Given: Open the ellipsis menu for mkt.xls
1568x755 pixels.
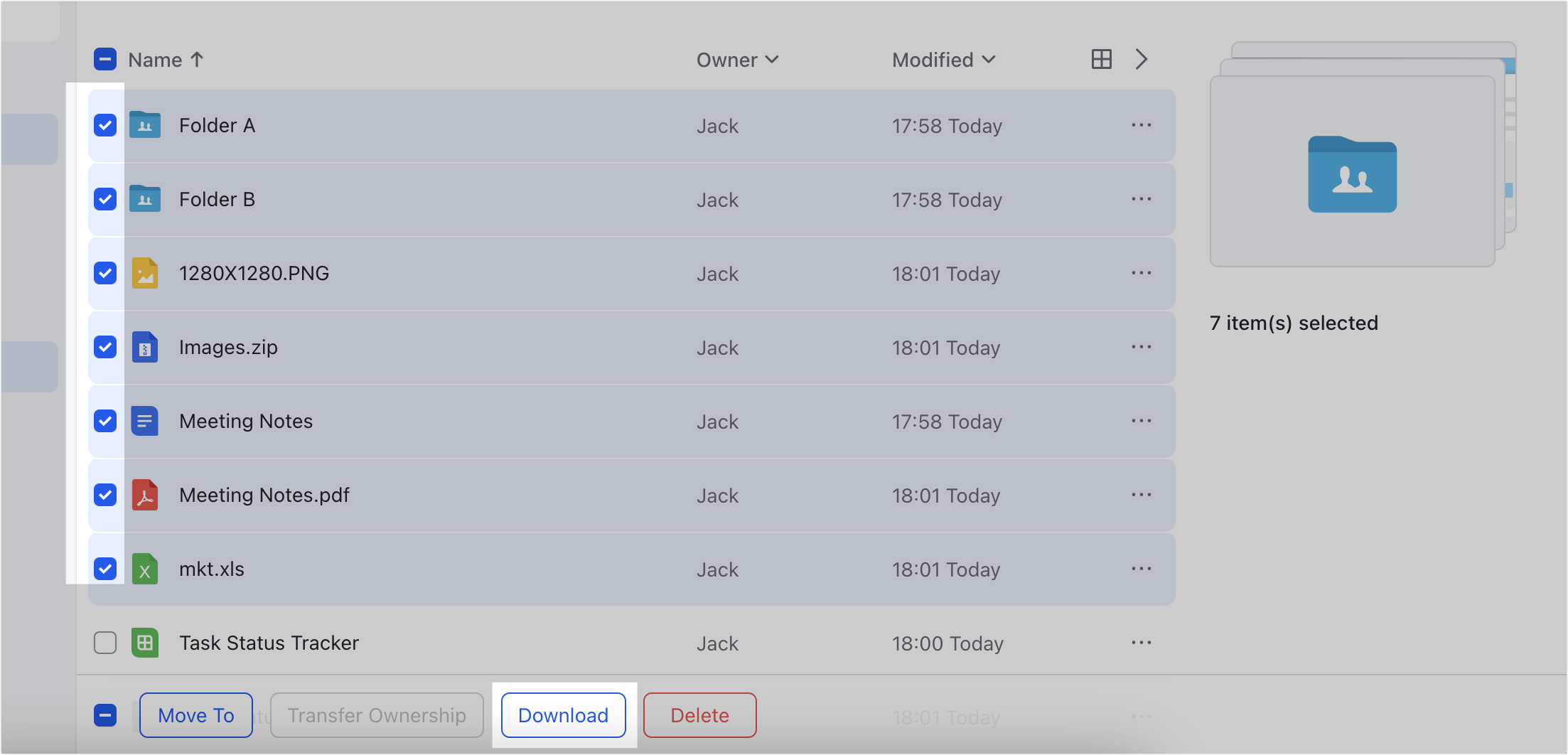Looking at the screenshot, I should pos(1141,569).
